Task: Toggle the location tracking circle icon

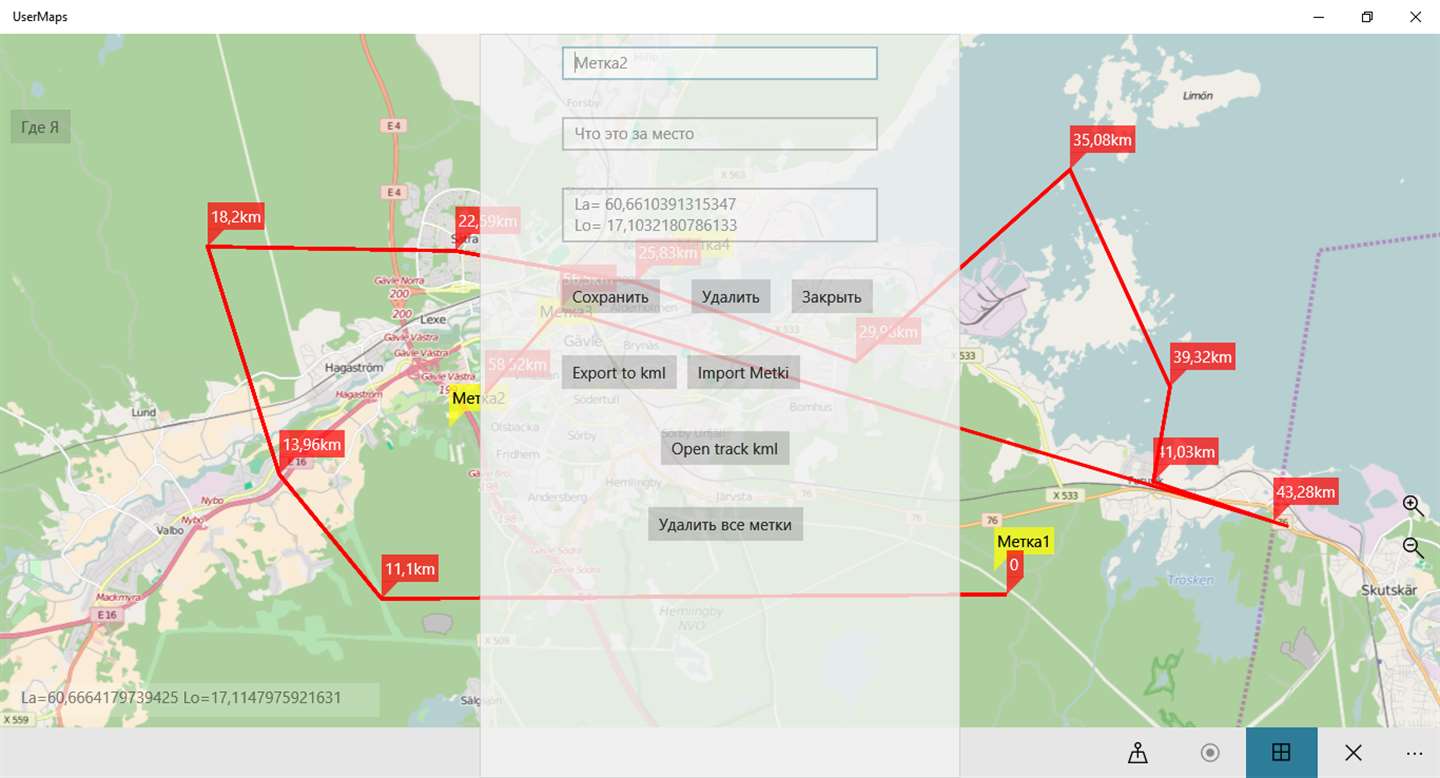Action: [x=1210, y=753]
